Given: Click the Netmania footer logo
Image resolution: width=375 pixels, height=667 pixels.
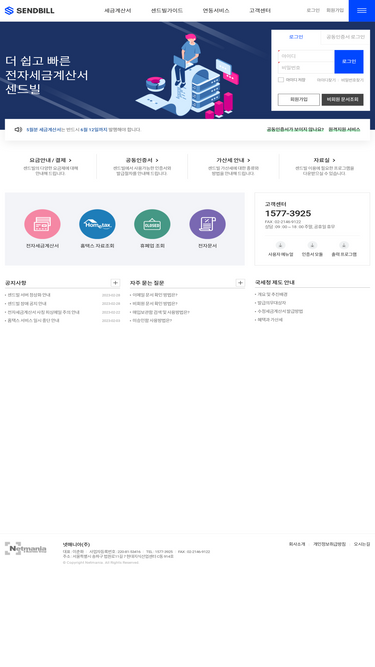Looking at the screenshot, I should 26,548.
